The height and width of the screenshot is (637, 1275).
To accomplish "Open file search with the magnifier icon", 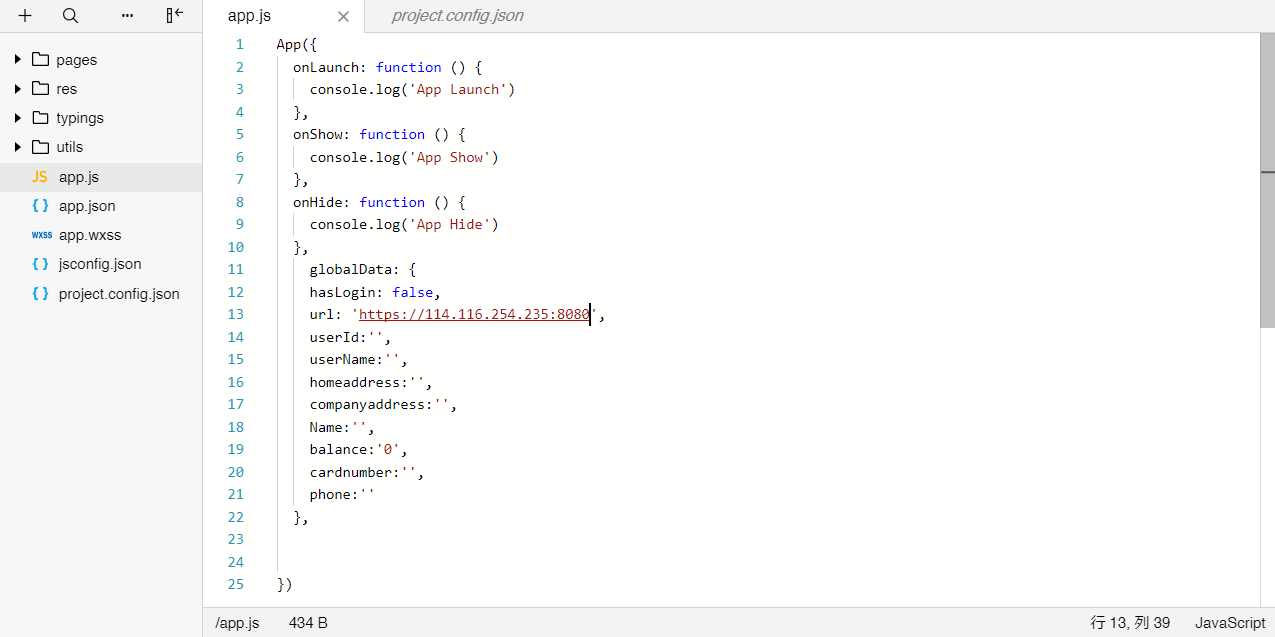I will point(70,16).
